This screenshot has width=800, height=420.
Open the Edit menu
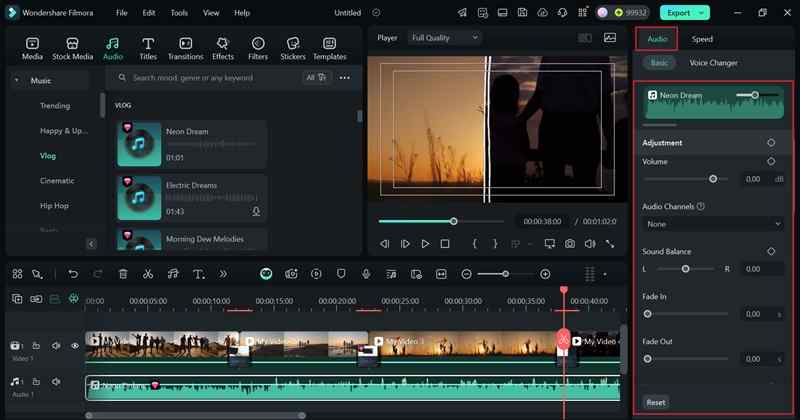coord(149,13)
